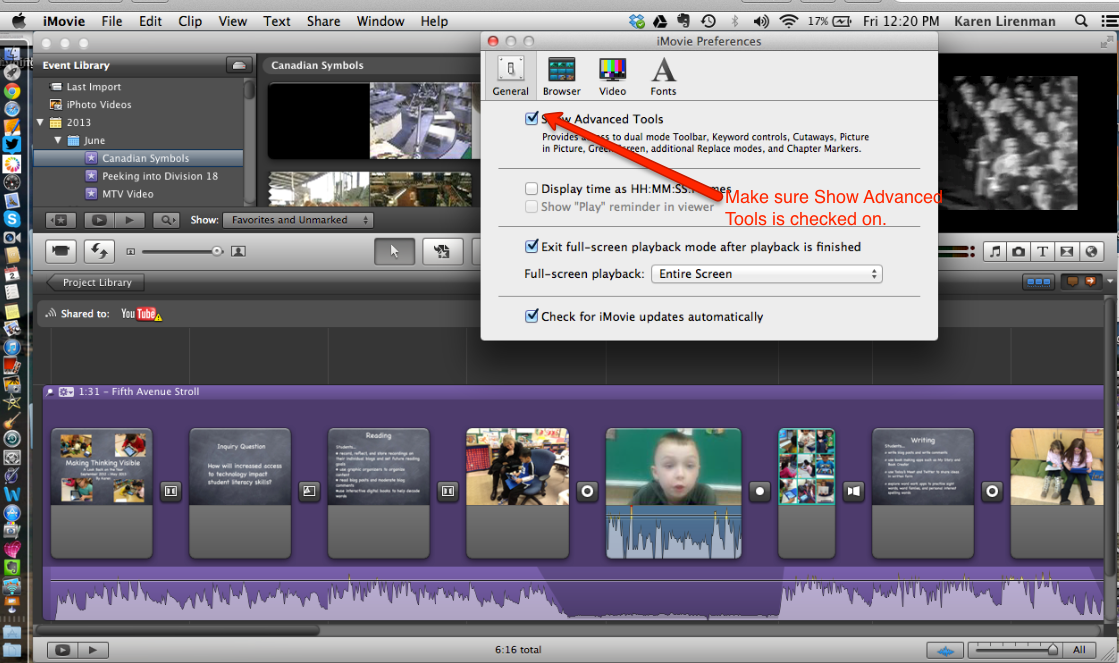Play selected events from beginning
Screen dimensions: 1119x663
(x=130, y=221)
